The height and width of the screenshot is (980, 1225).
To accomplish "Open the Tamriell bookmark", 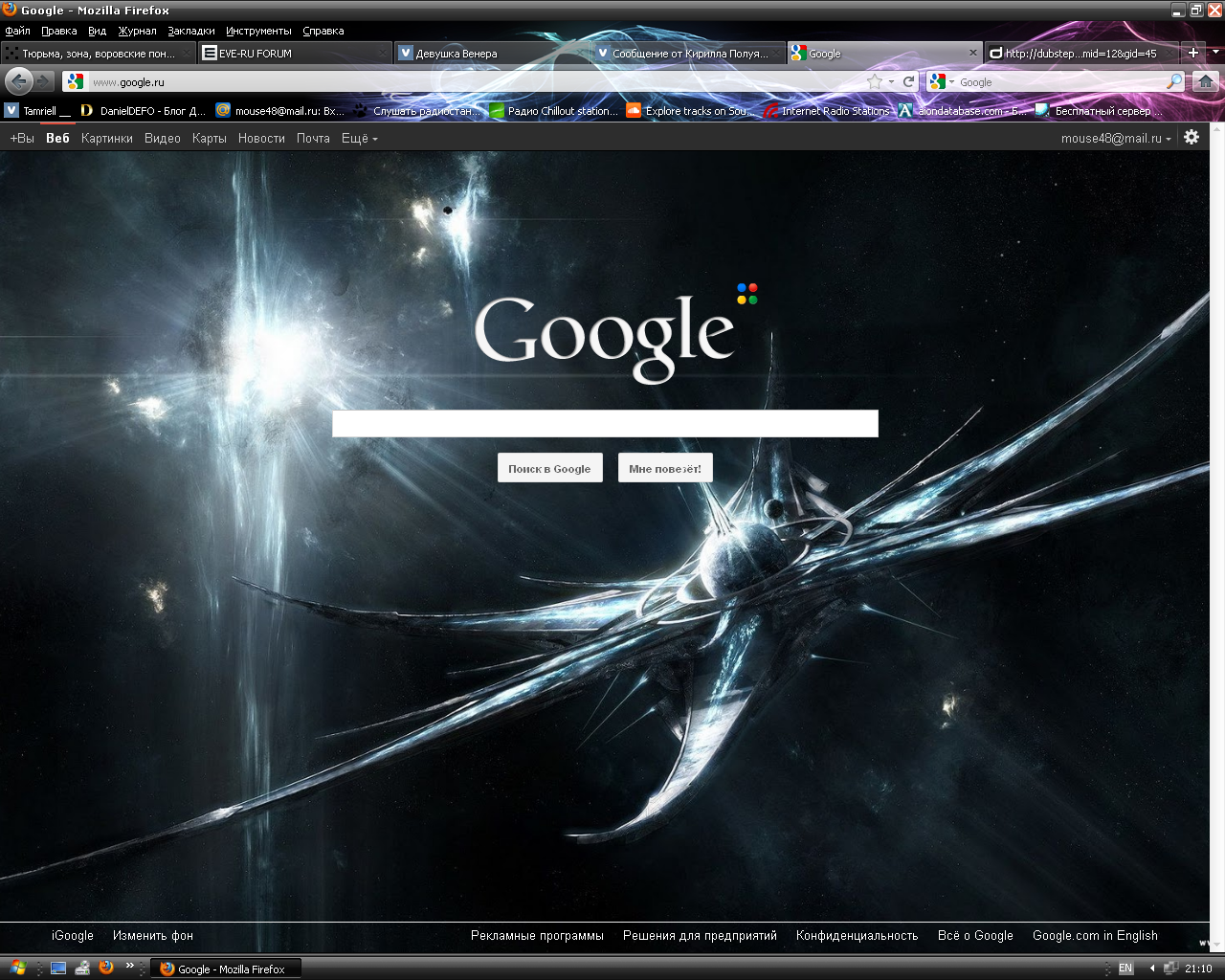I will pos(38,111).
